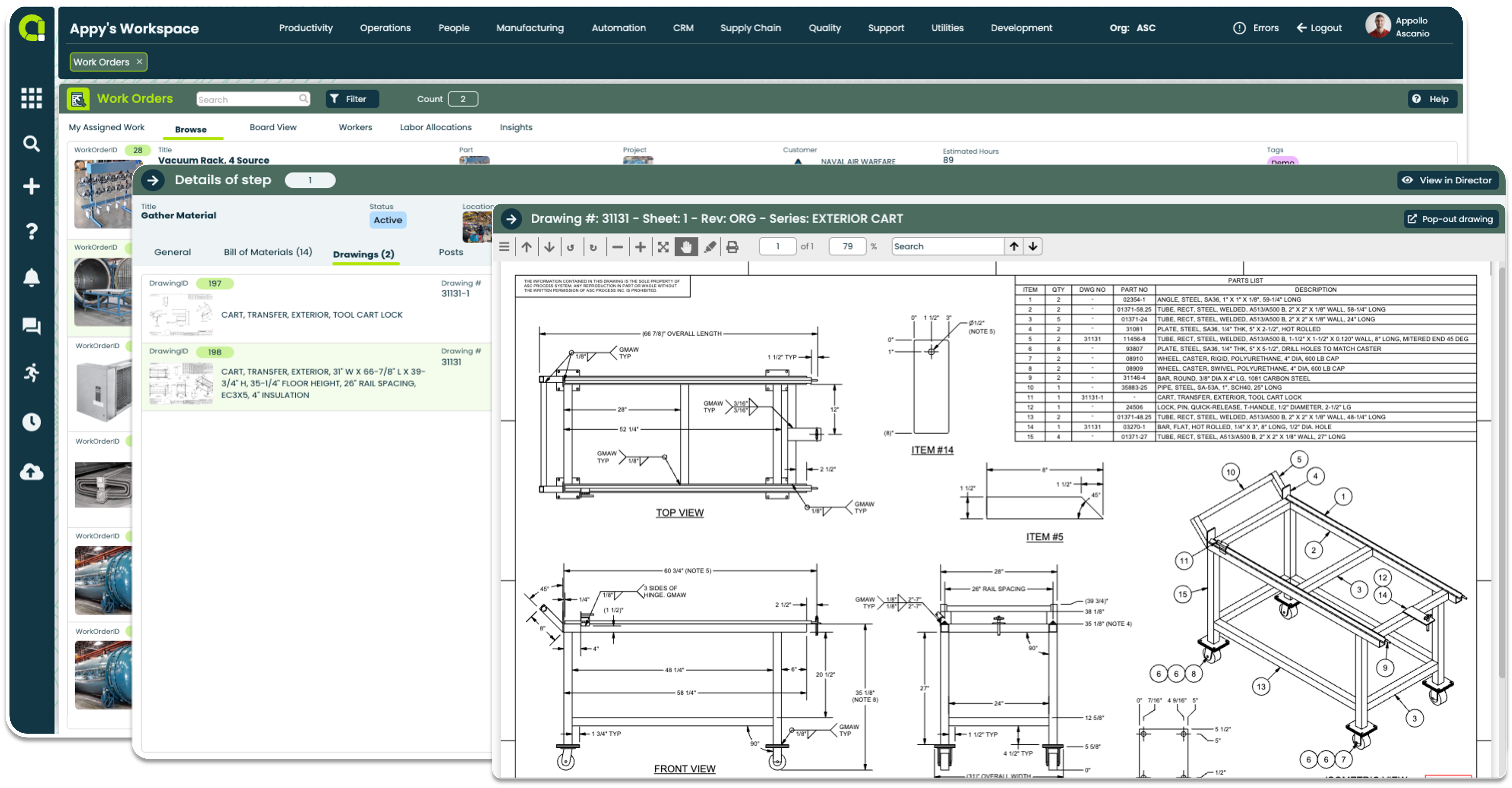Switch to My Assigned Work tab

click(106, 127)
